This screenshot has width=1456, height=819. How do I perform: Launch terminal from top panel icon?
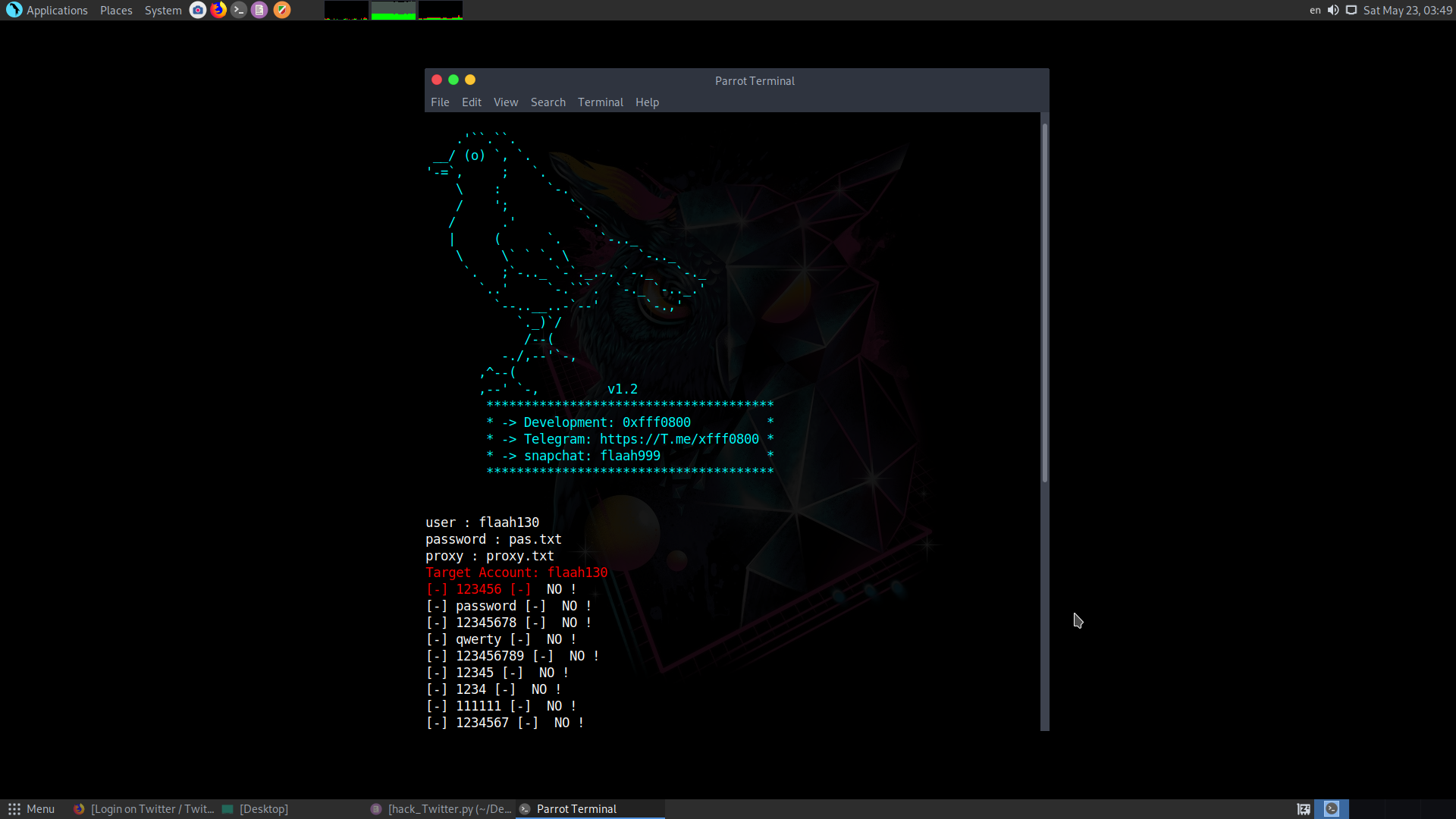[x=239, y=10]
